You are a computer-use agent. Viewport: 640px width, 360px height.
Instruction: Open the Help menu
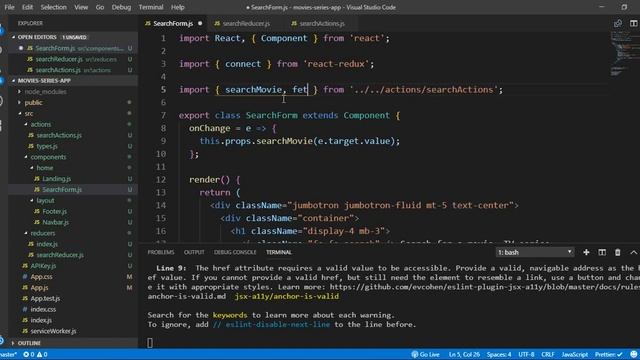[x=178, y=7]
